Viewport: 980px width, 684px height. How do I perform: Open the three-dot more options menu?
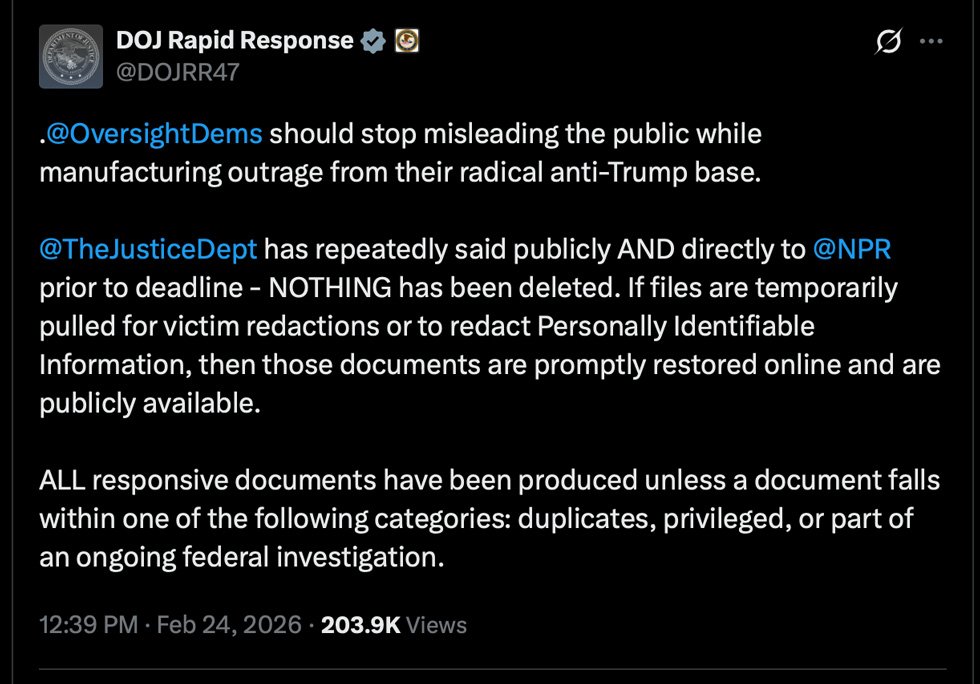coord(930,42)
